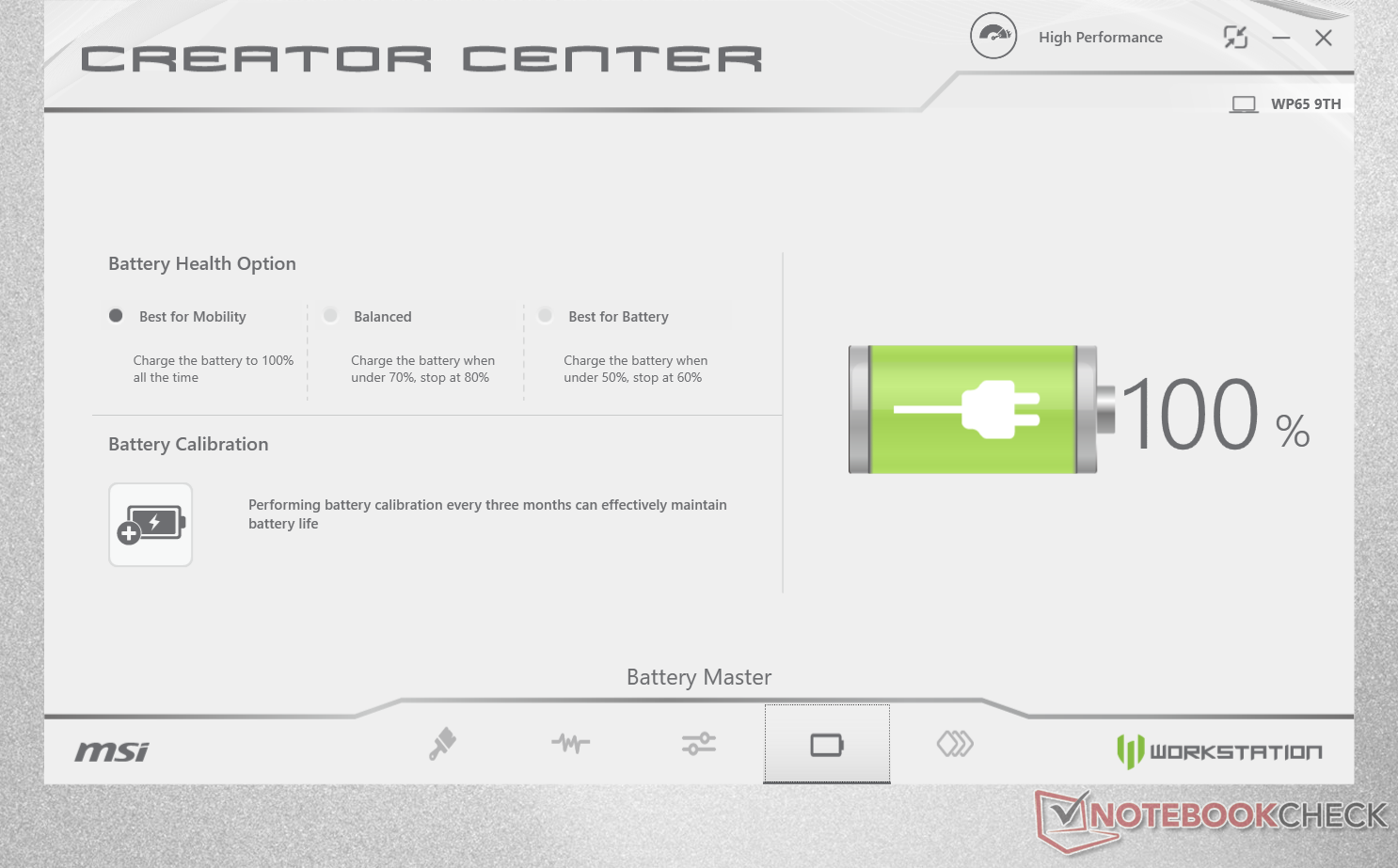The image size is (1398, 868).
Task: Click the WP65 9TH laptop icon
Action: pos(1244,104)
